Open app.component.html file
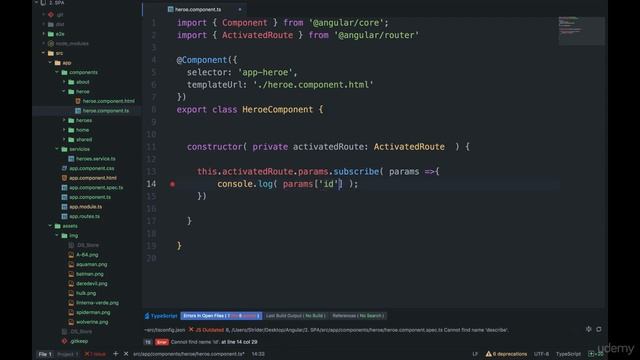Image resolution: width=640 pixels, height=360 pixels. (x=93, y=178)
